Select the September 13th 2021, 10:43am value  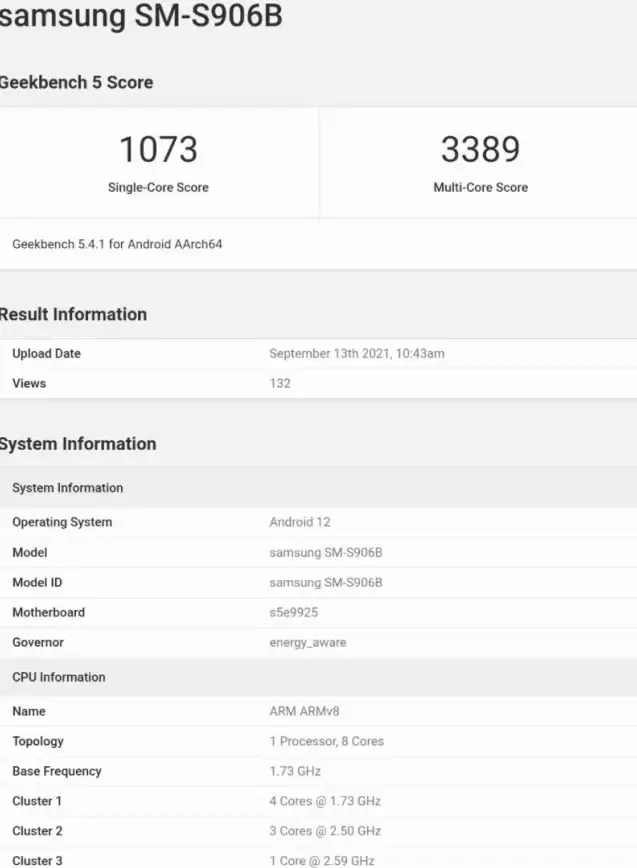click(x=357, y=354)
